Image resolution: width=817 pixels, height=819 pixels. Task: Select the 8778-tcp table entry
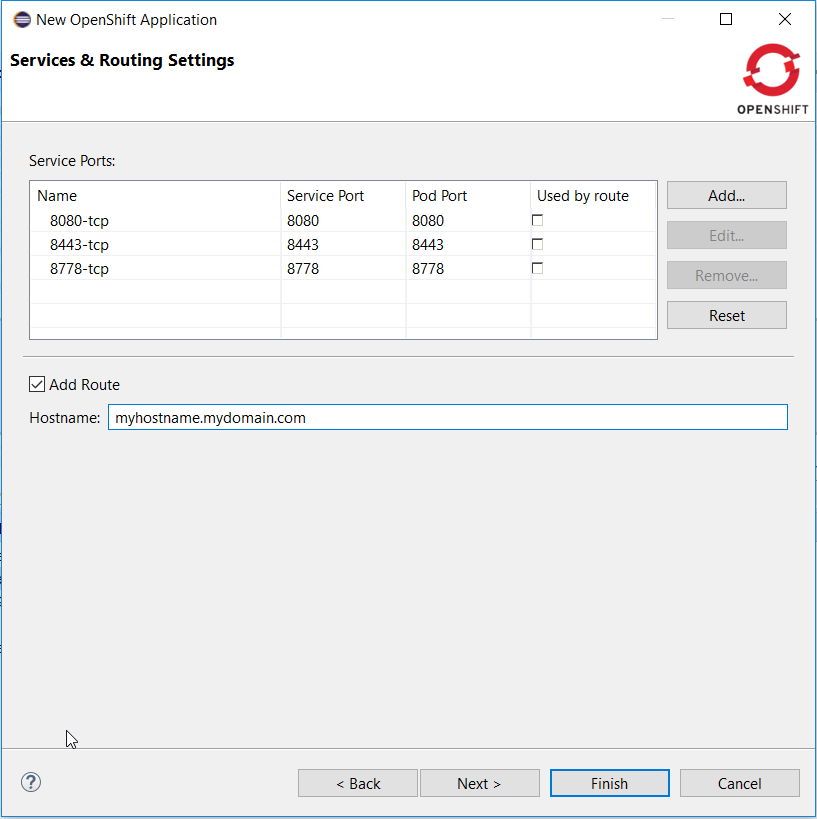pos(79,269)
